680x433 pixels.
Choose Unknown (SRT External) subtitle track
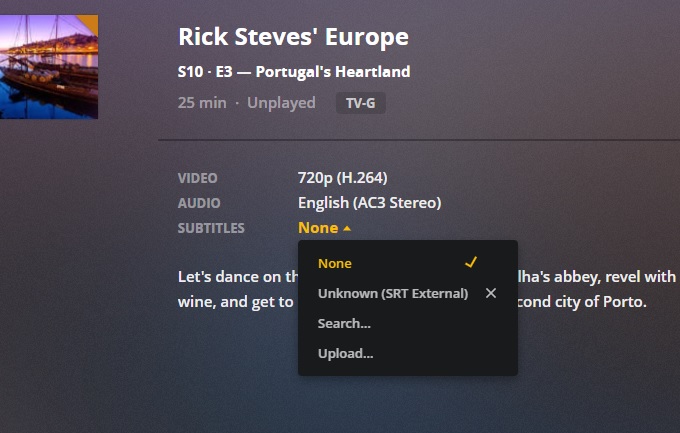tap(393, 294)
